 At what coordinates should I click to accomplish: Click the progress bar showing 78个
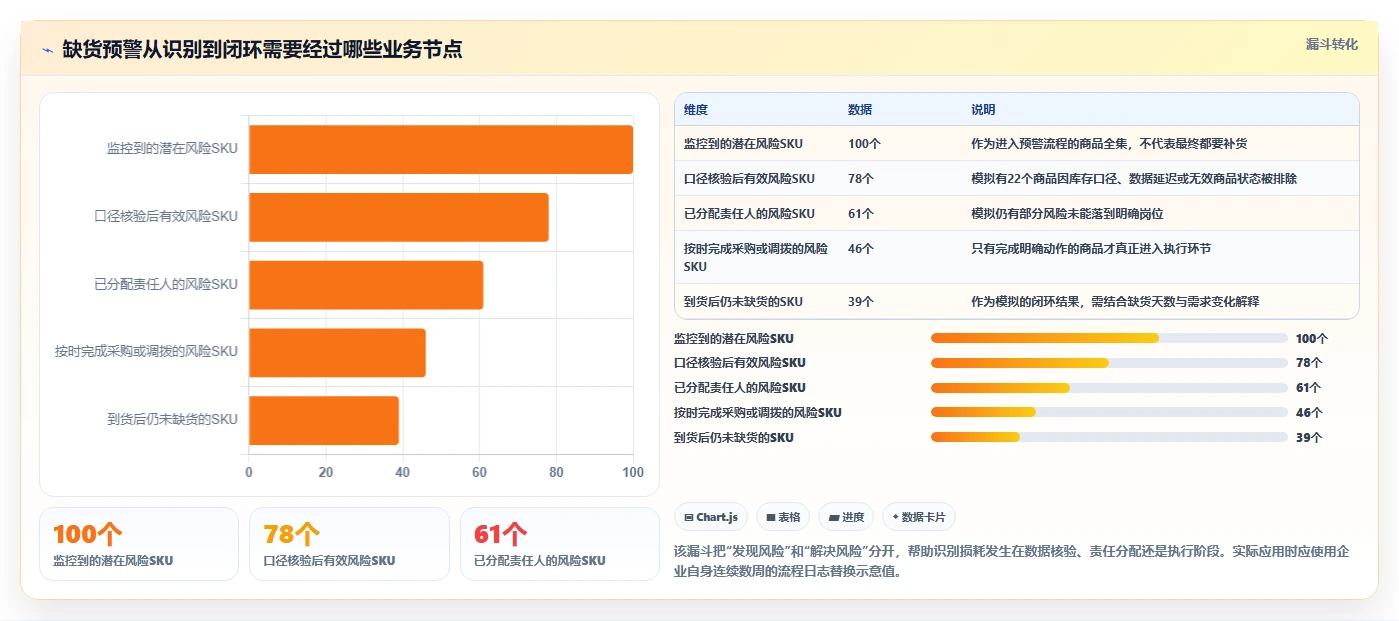(1109, 363)
